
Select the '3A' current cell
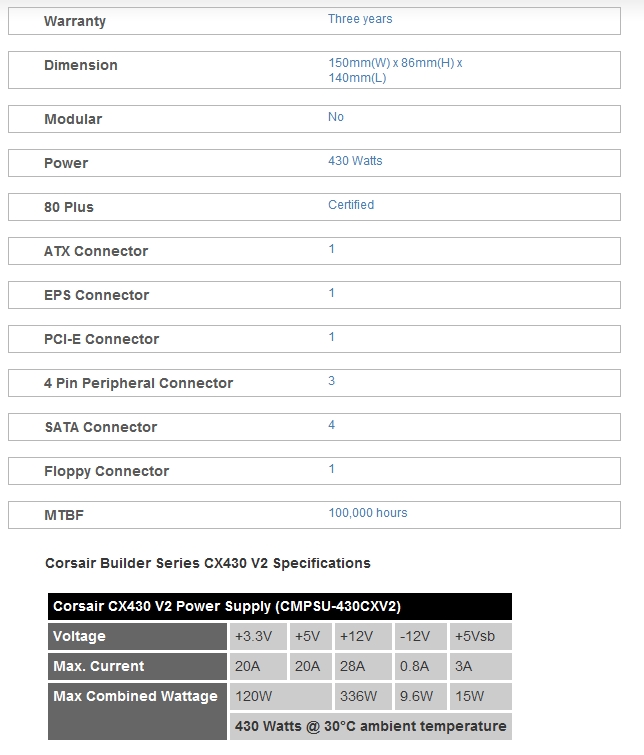481,666
